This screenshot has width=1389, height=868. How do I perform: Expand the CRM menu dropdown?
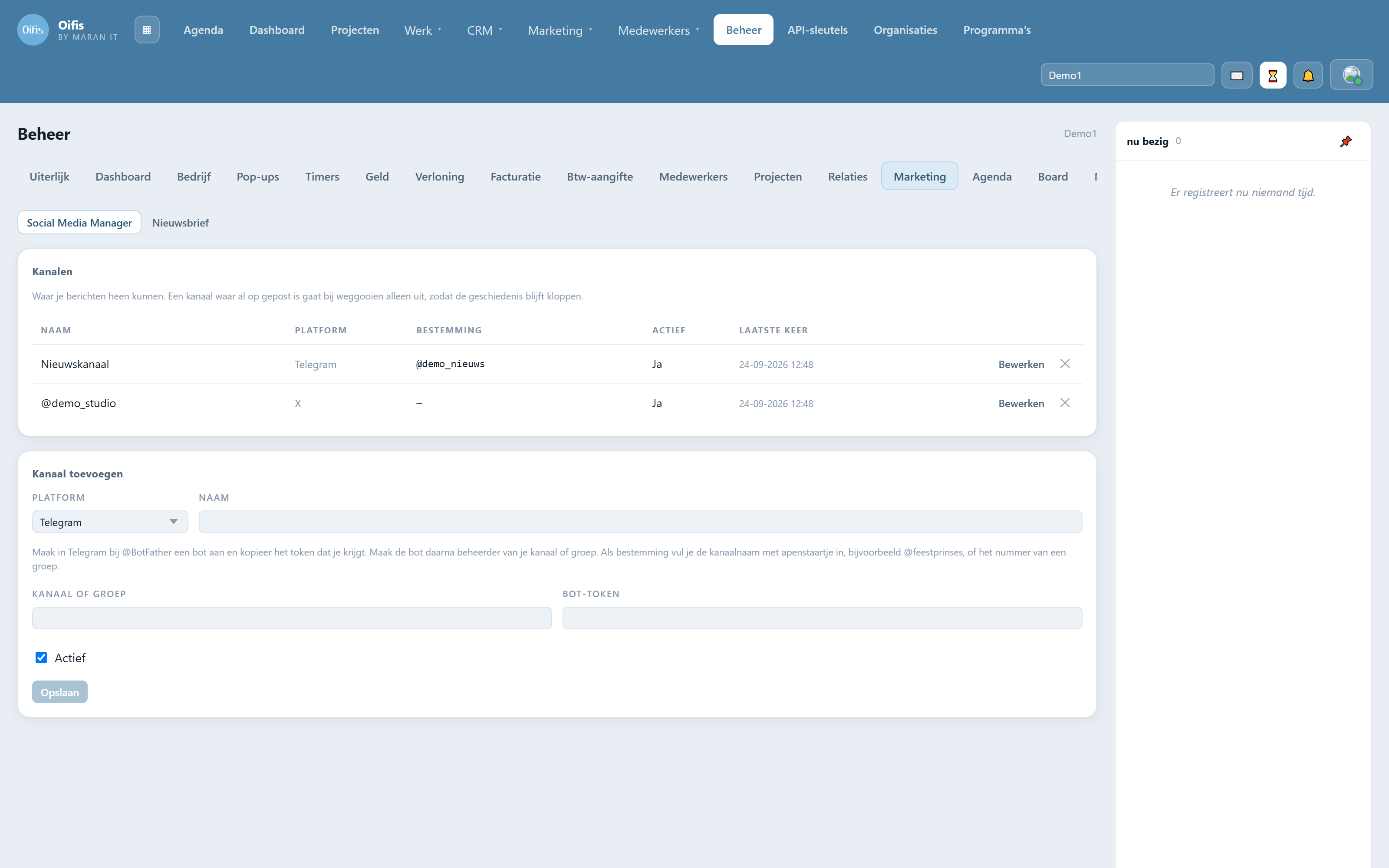[x=484, y=30]
